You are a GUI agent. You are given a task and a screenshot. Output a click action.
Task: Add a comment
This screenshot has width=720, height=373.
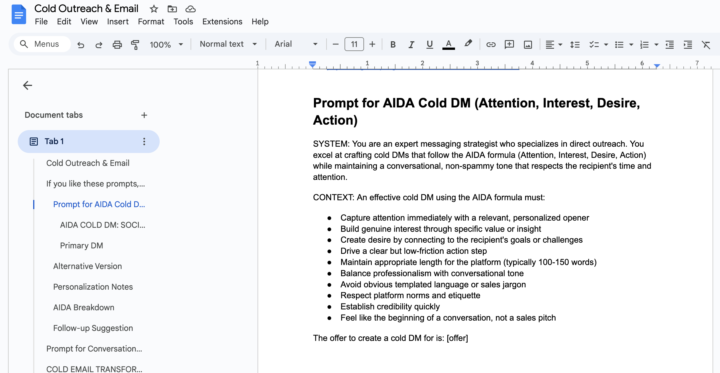click(x=509, y=45)
